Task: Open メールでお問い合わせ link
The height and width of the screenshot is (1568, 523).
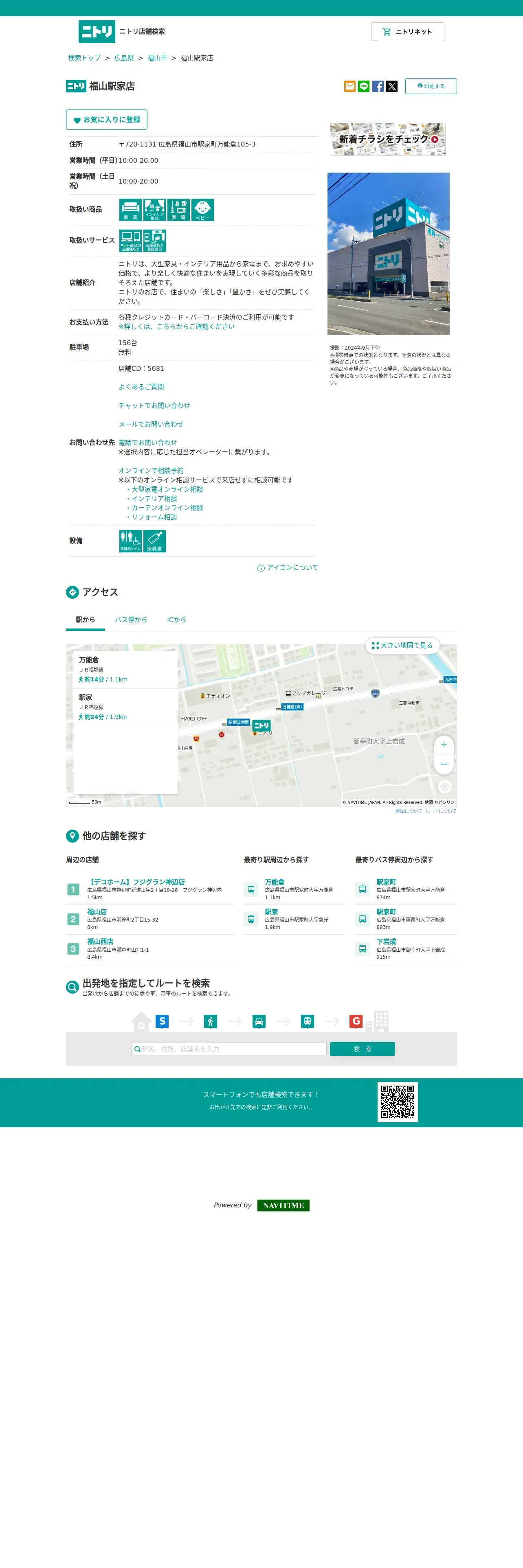Action: [151, 424]
